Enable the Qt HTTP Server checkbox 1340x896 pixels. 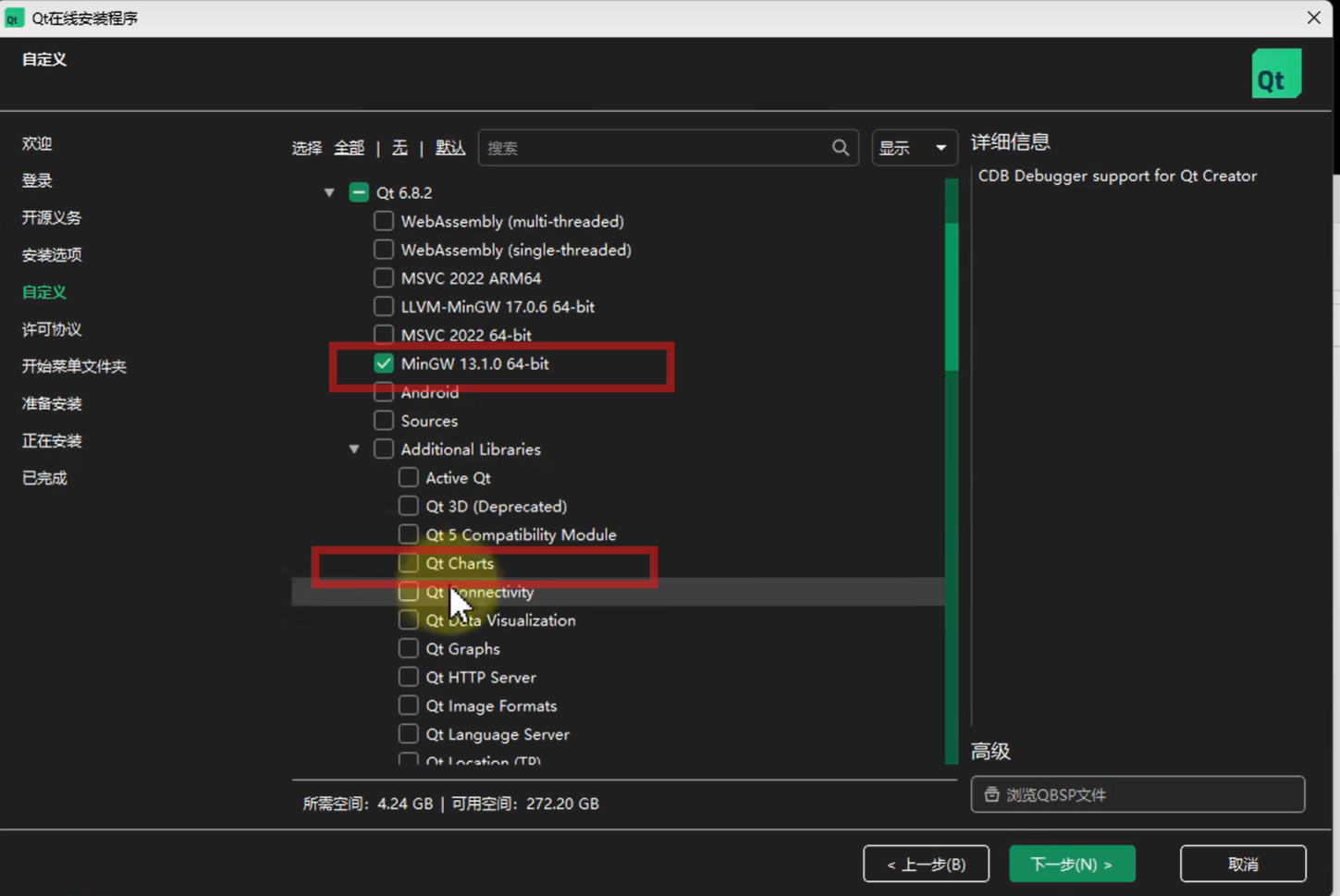pos(409,677)
